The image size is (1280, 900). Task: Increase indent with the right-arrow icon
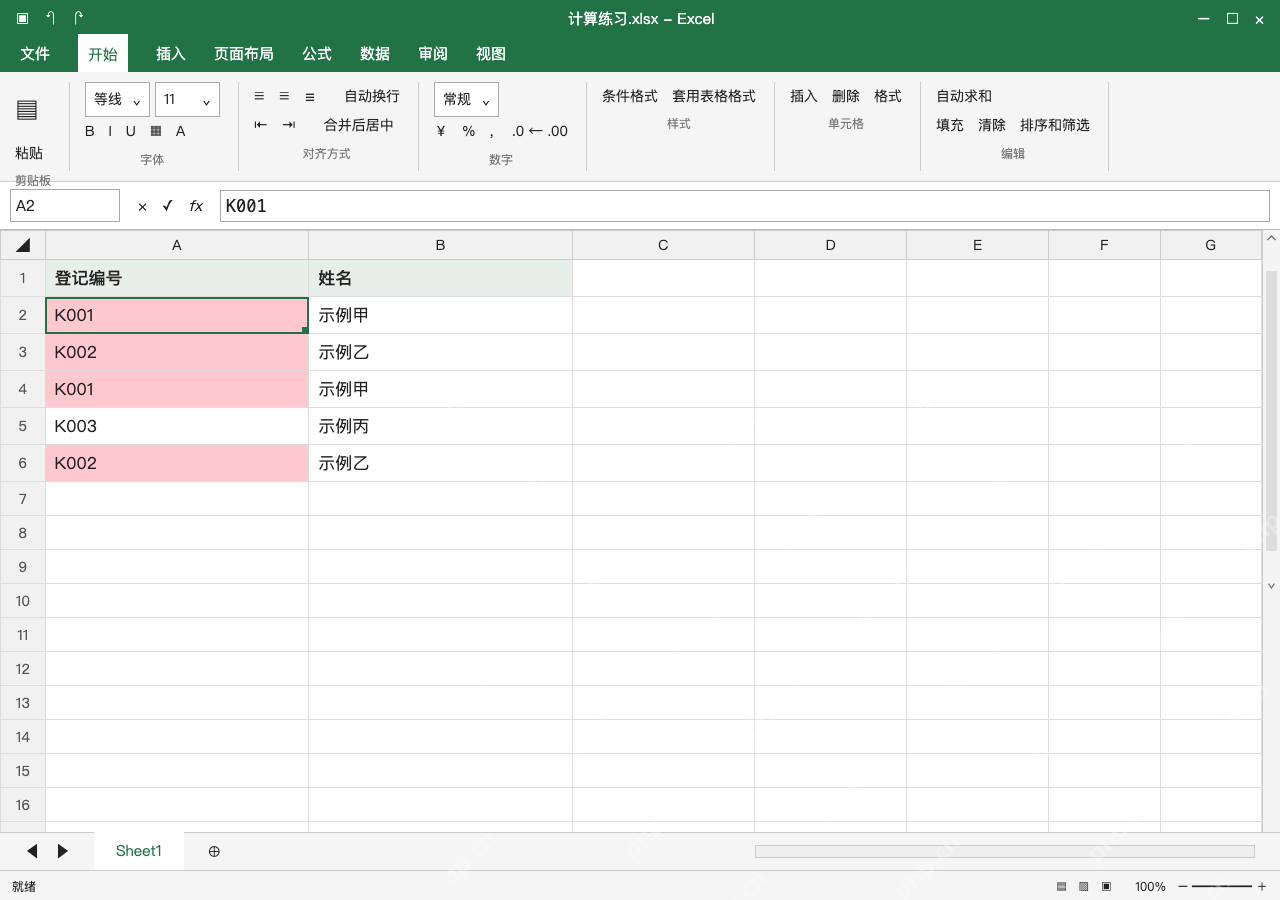(289, 125)
